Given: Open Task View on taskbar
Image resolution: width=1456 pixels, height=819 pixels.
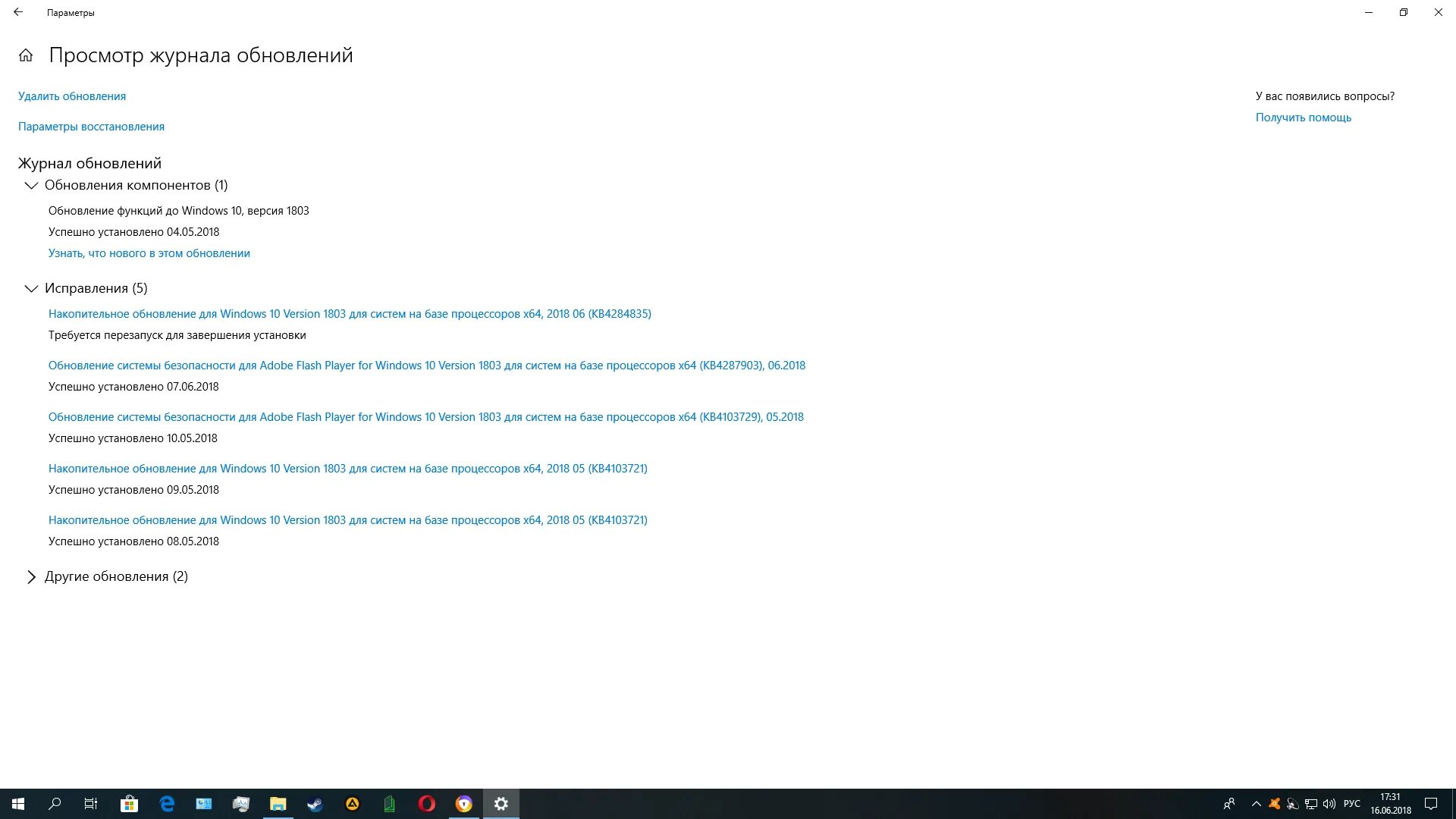Looking at the screenshot, I should click(x=91, y=804).
